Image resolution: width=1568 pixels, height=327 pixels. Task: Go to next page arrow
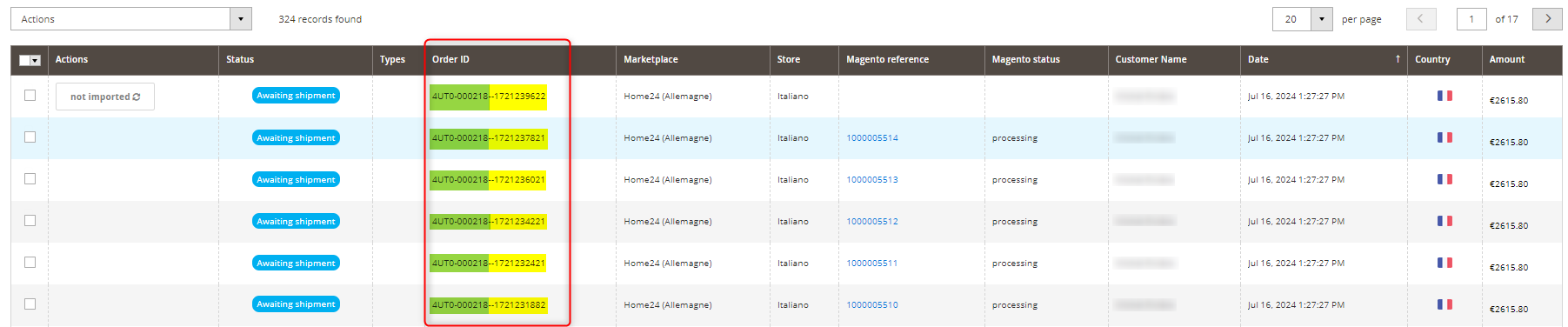(1547, 19)
